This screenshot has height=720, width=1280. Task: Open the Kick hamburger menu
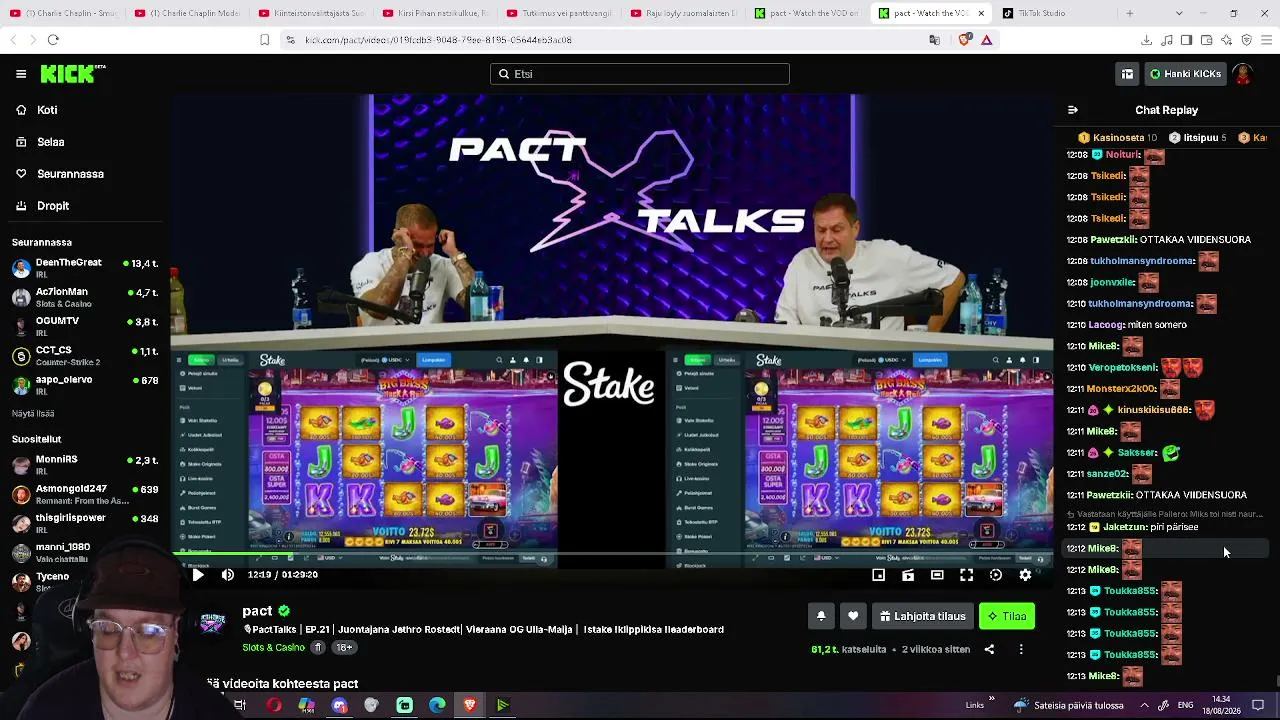coord(21,74)
